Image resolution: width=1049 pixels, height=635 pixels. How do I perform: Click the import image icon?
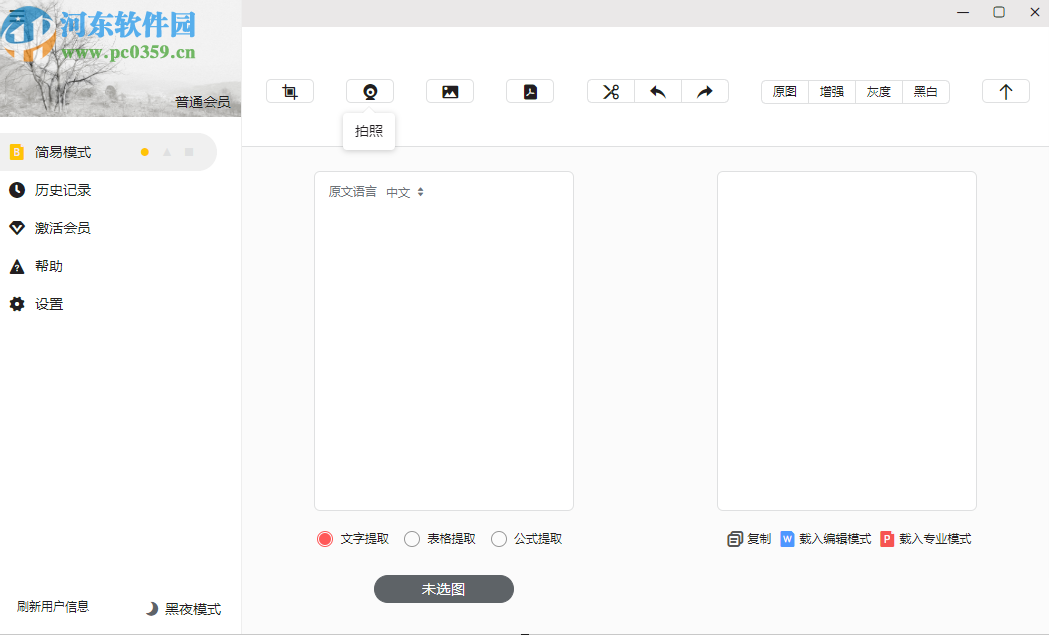tap(449, 90)
